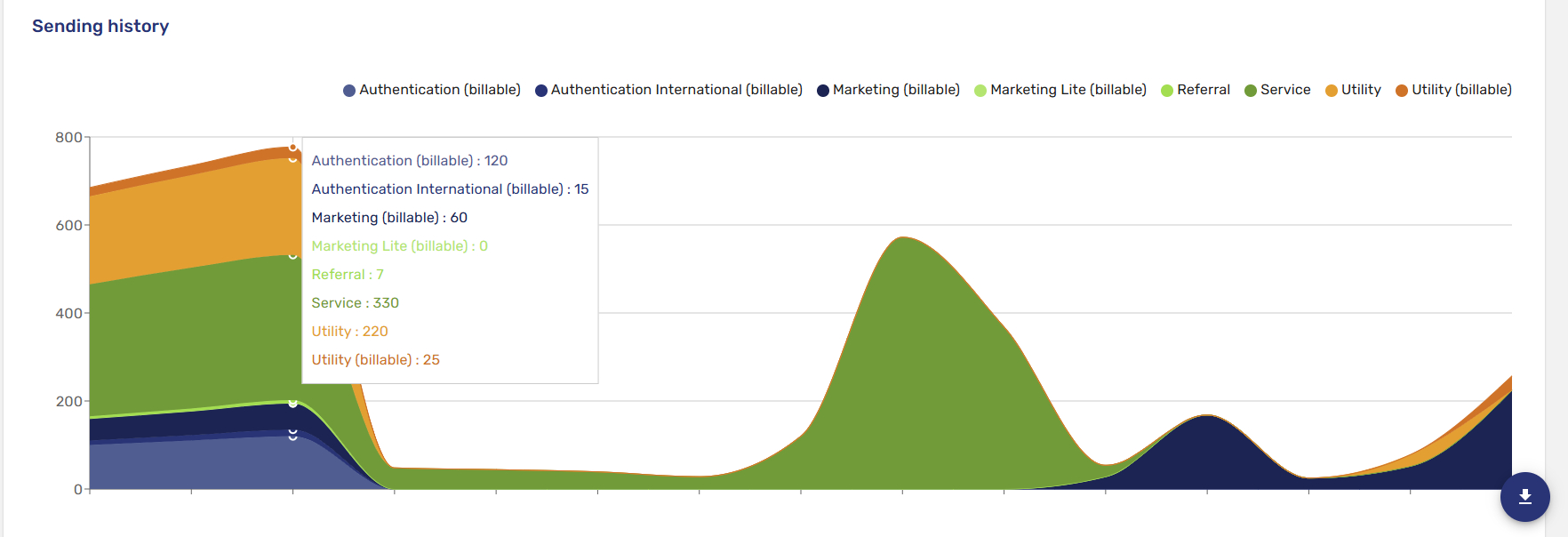Toggle Marketing (billable) legend entry
The image size is (1568, 537).
click(888, 90)
